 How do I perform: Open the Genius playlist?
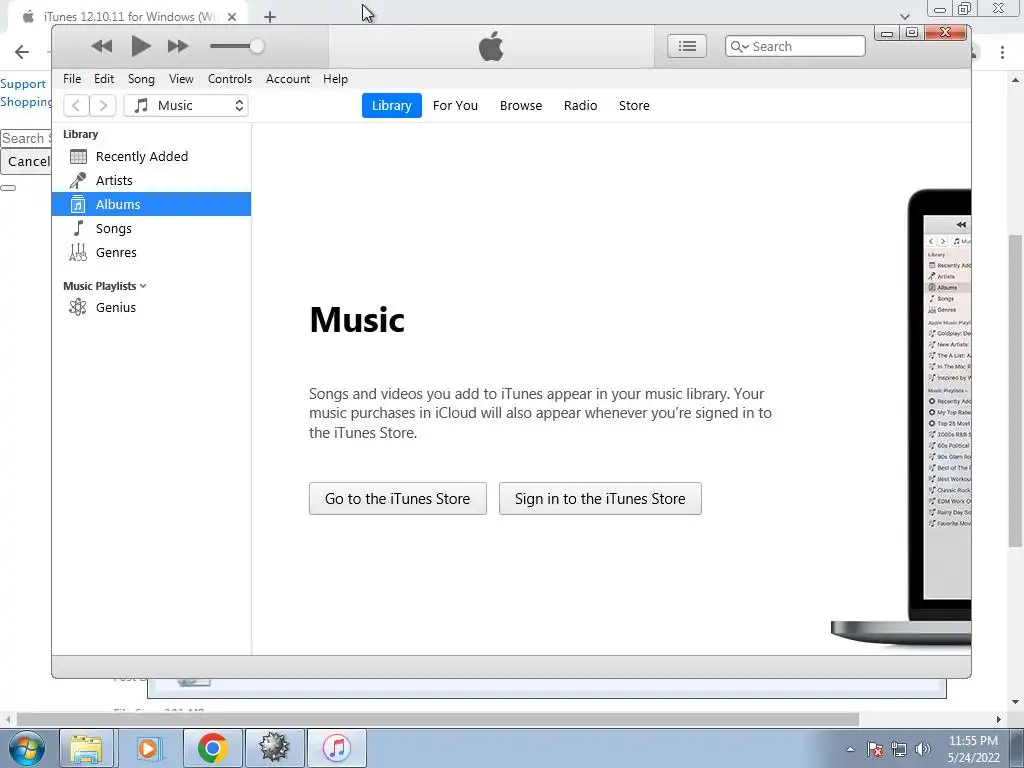pos(152,308)
